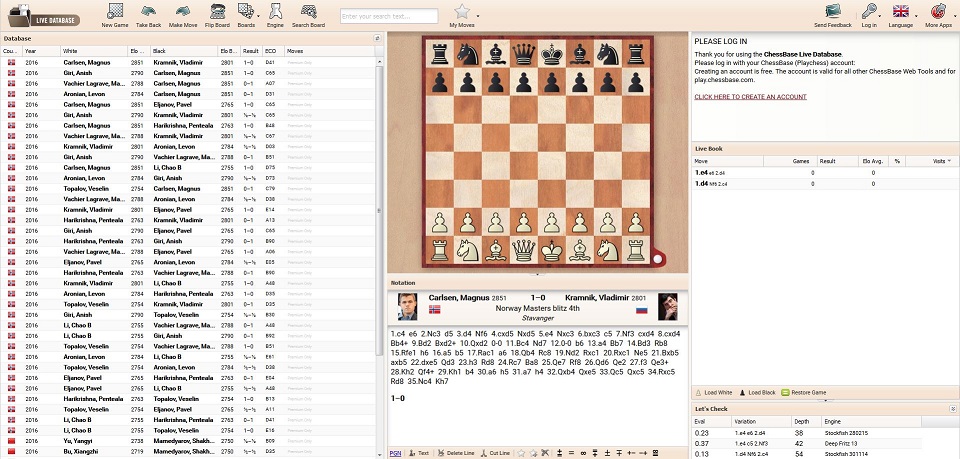Select the first star icon in notation toolbar
The width and height of the screenshot is (960, 459).
pos(521,453)
